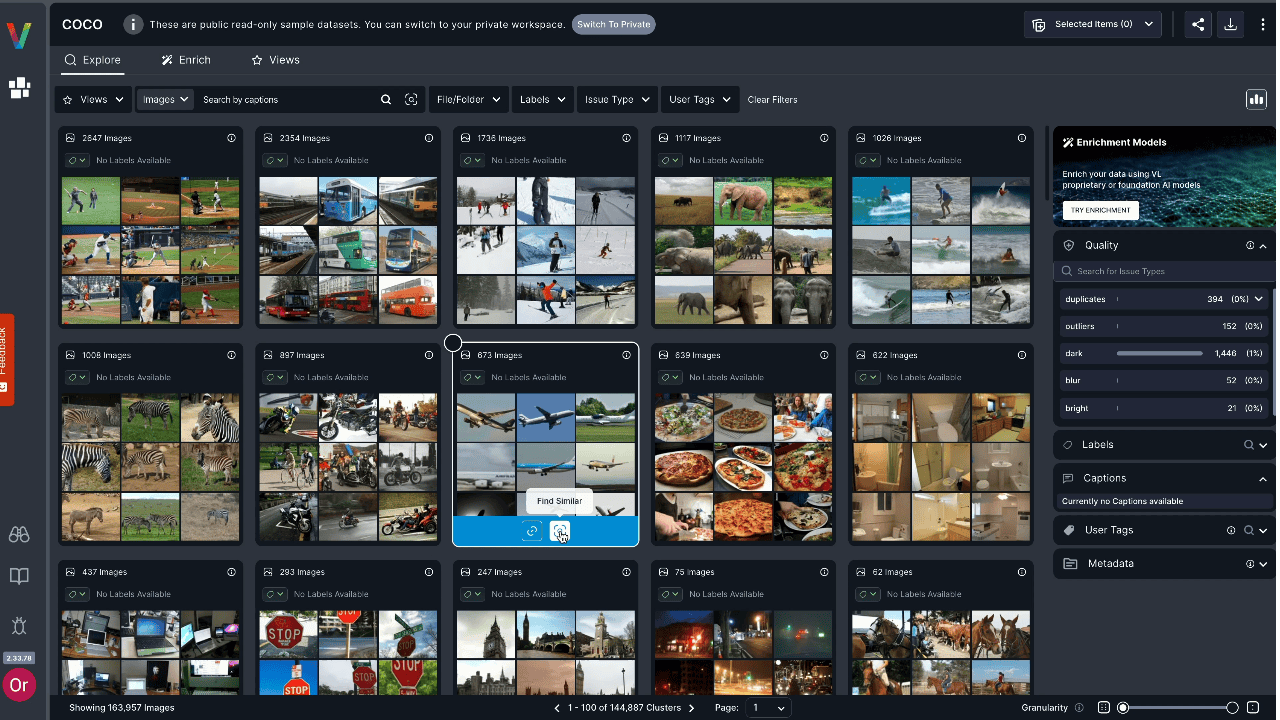Image resolution: width=1280 pixels, height=720 pixels.
Task: Click Clear Filters
Action: click(x=773, y=100)
